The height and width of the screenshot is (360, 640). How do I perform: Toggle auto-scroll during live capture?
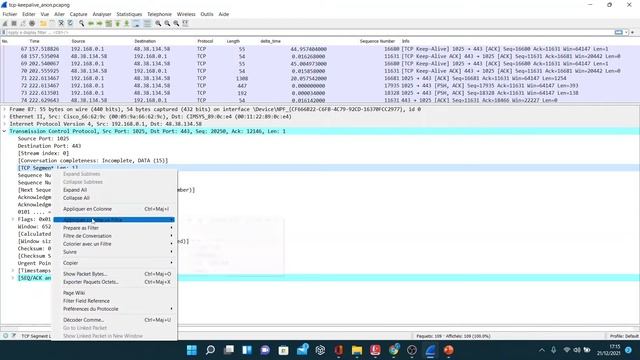point(136,24)
